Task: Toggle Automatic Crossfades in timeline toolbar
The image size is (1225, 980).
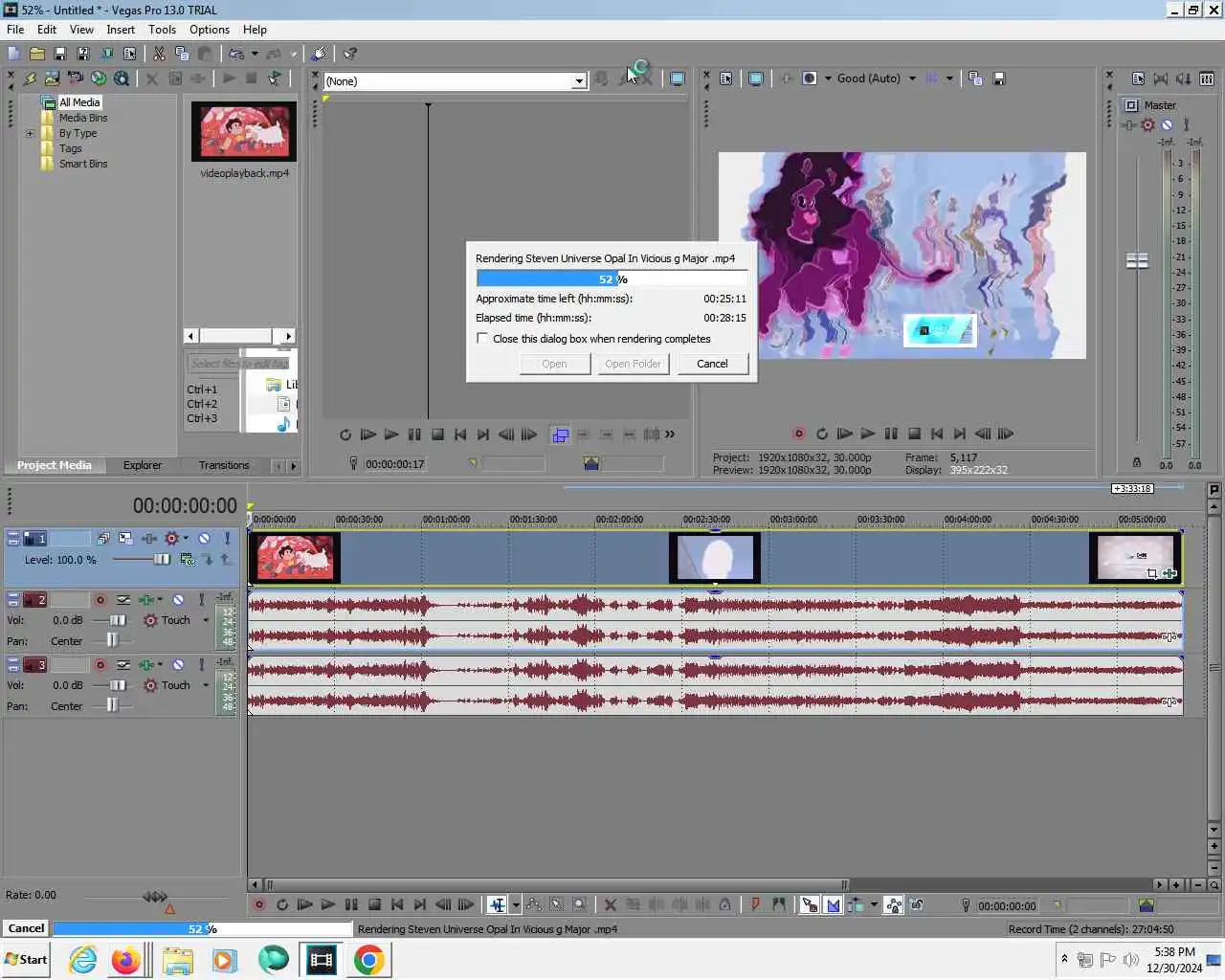Action: (x=833, y=904)
